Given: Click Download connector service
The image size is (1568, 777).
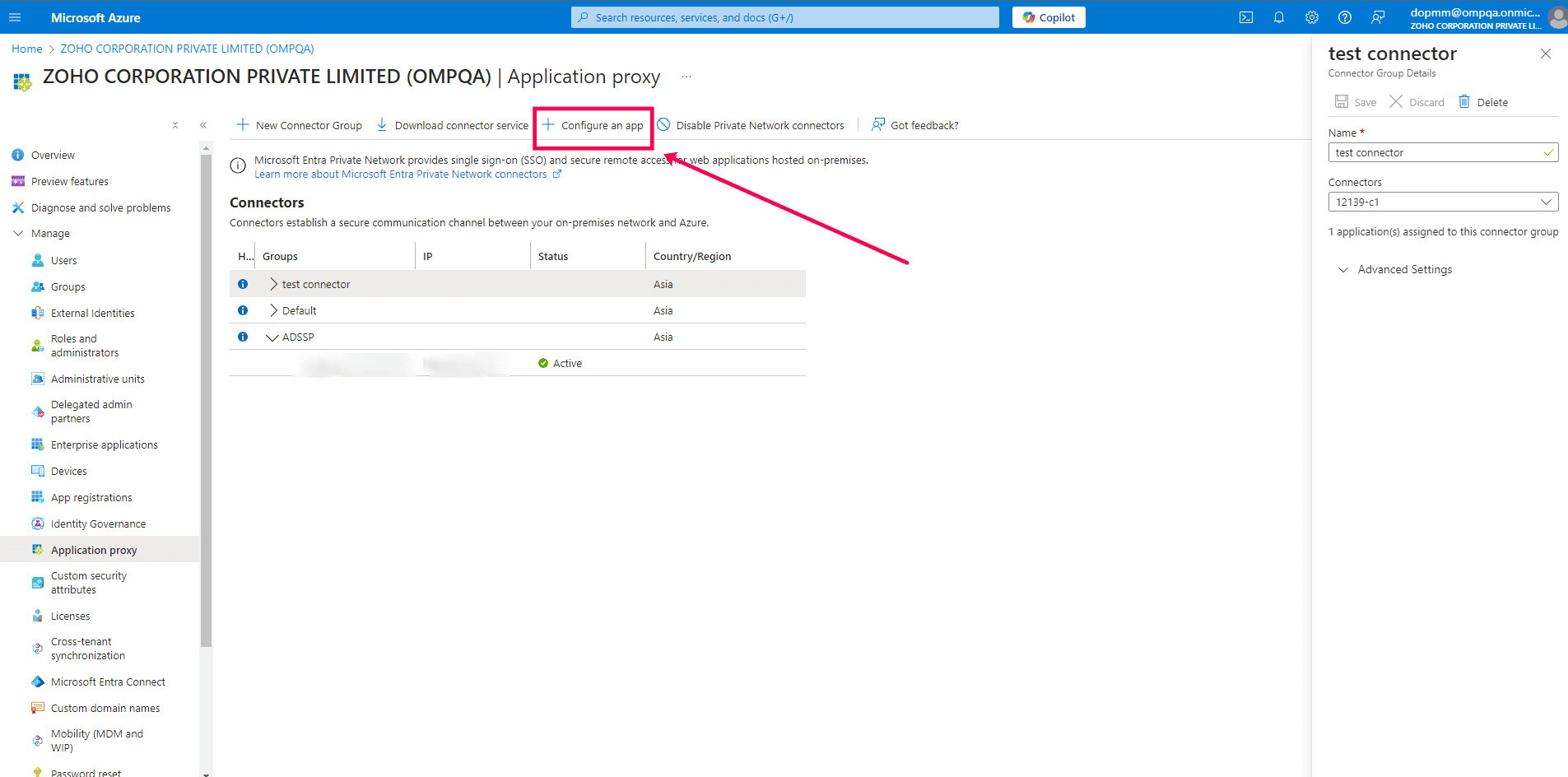Looking at the screenshot, I should tap(453, 125).
